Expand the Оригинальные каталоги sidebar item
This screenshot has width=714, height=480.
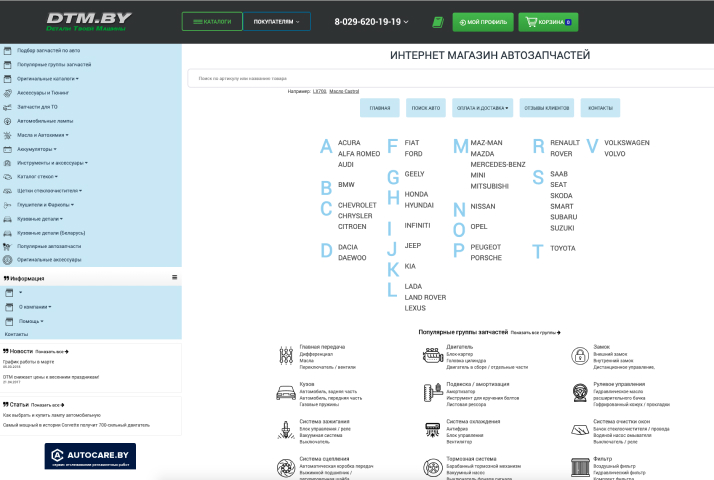click(x=48, y=78)
